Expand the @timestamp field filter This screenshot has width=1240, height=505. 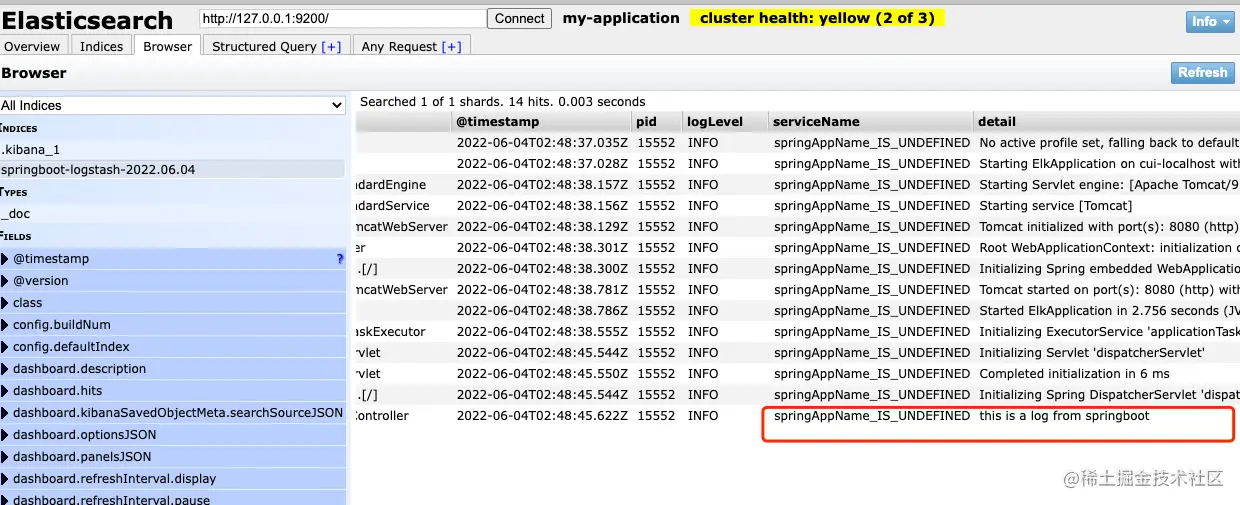tap(5, 259)
